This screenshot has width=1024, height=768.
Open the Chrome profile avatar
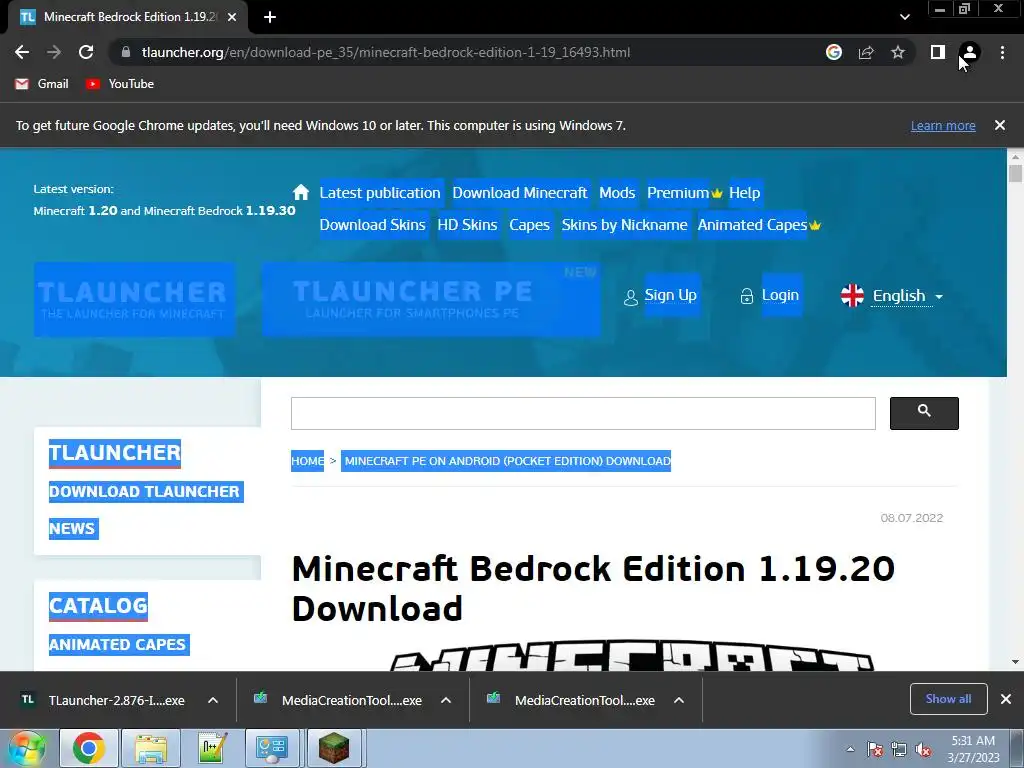click(x=970, y=52)
